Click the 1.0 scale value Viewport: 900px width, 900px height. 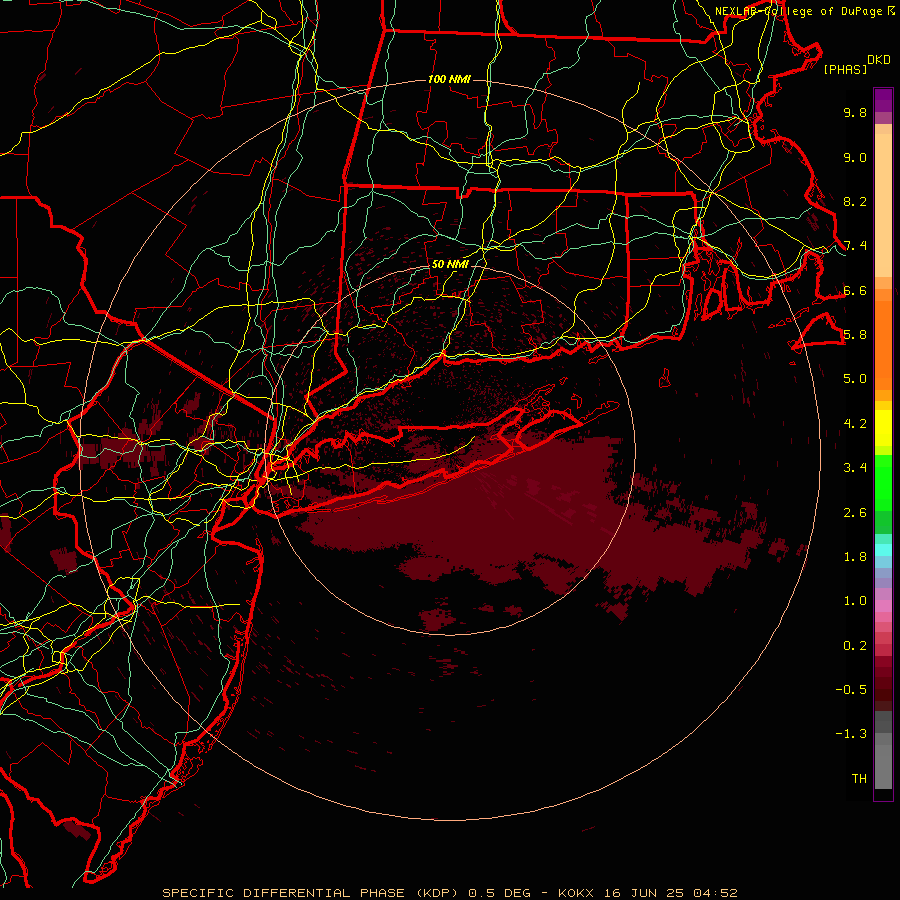tap(855, 601)
